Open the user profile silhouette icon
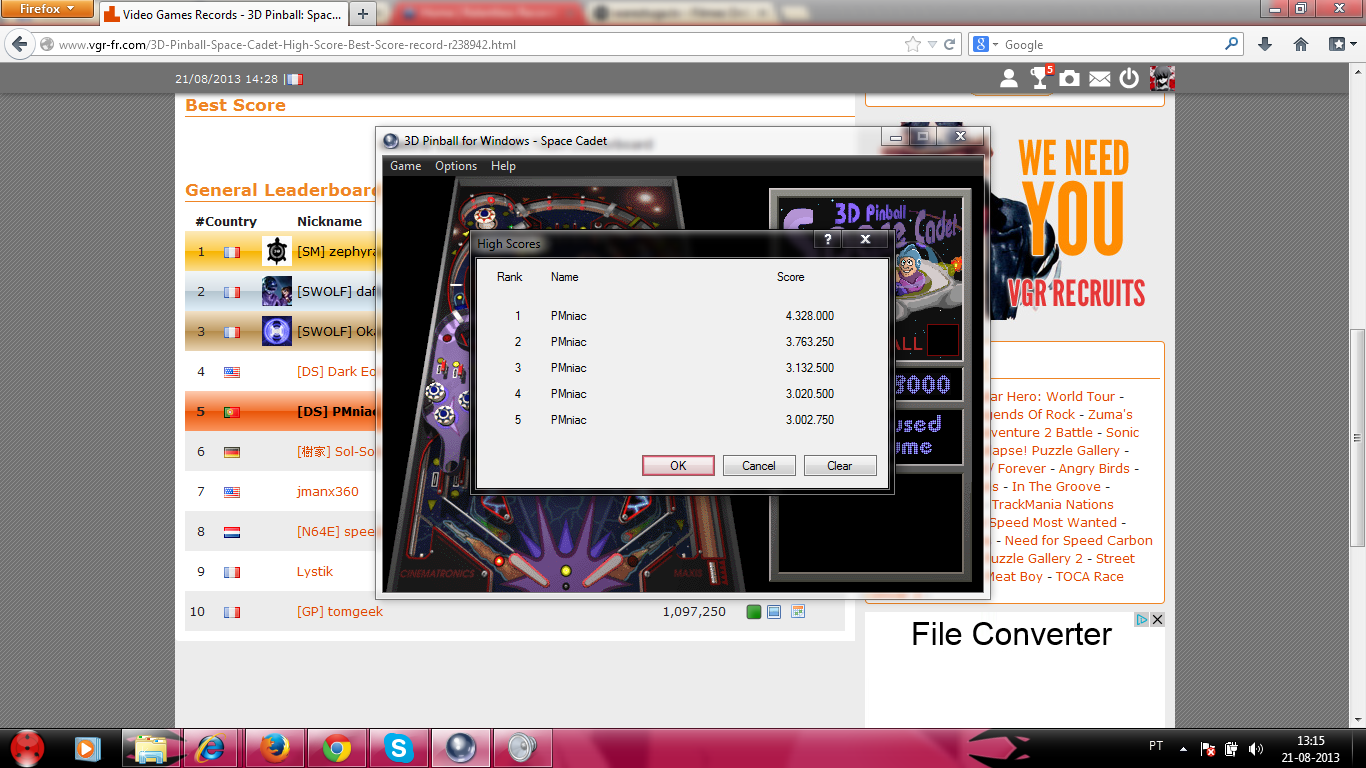Viewport: 1366px width, 768px height. (1009, 78)
